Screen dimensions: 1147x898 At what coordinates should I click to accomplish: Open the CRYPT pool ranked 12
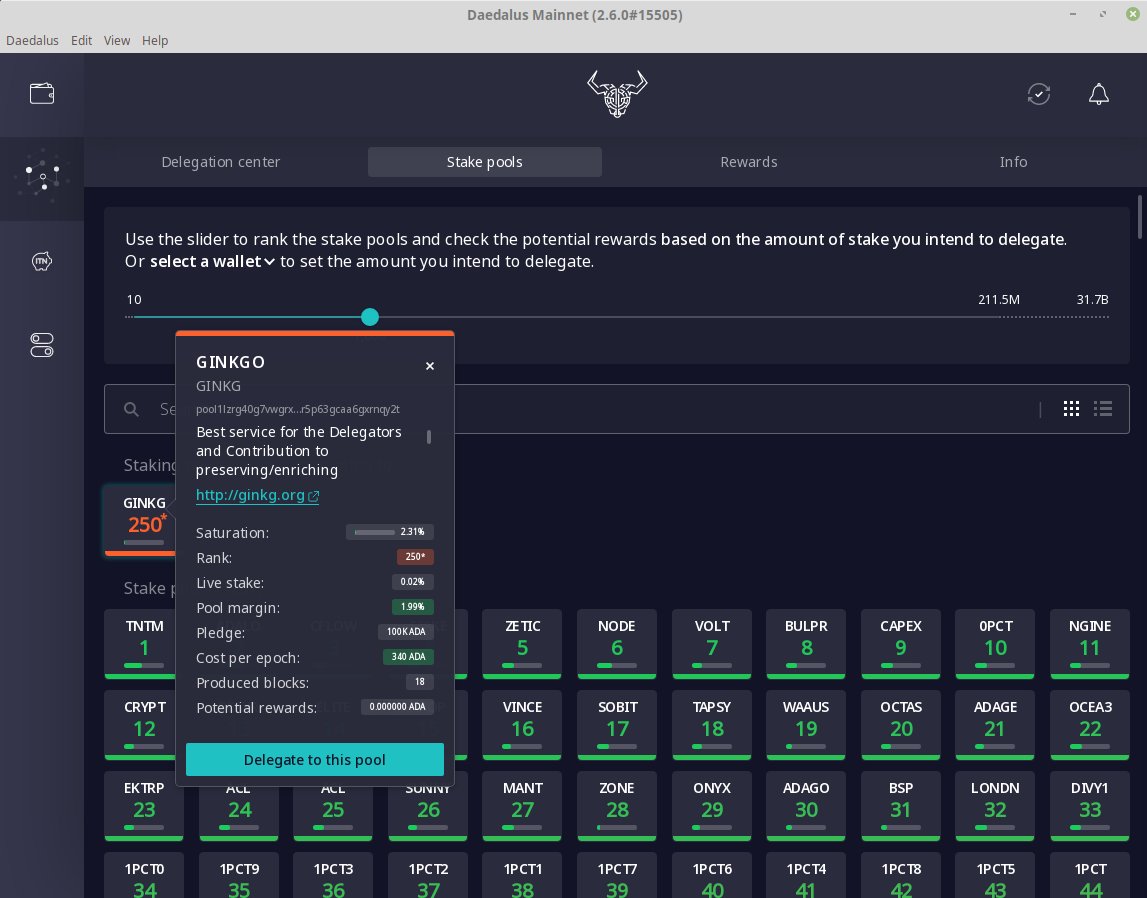pyautogui.click(x=140, y=725)
